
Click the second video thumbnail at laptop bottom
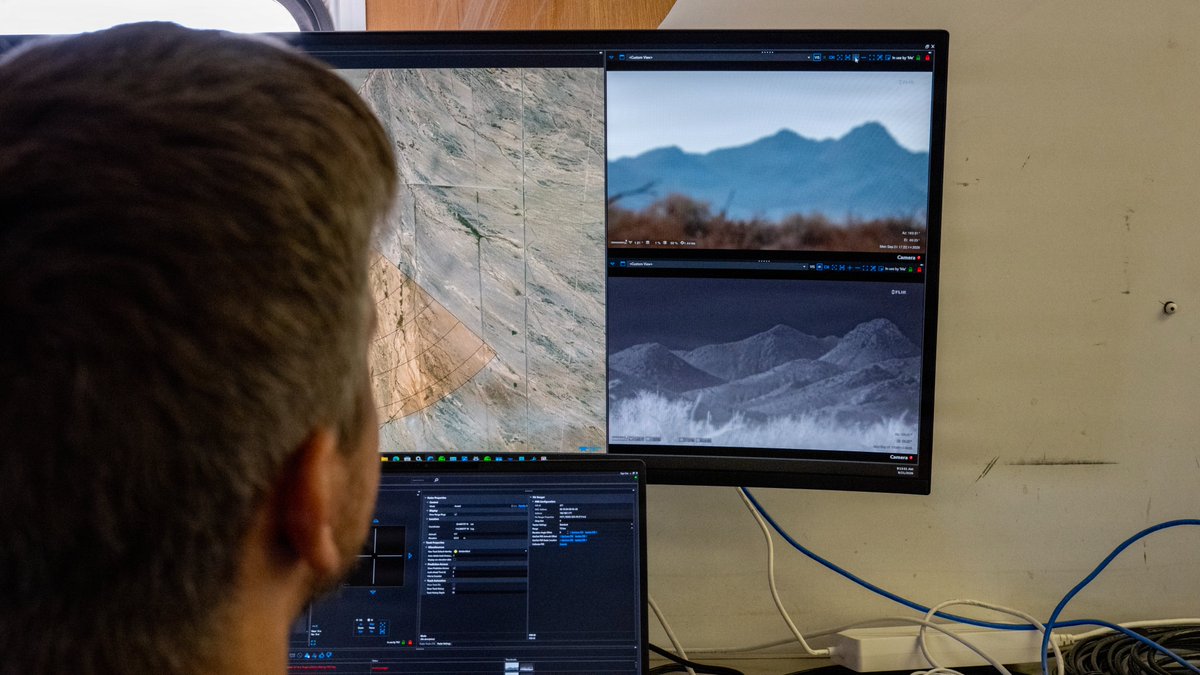[526, 668]
